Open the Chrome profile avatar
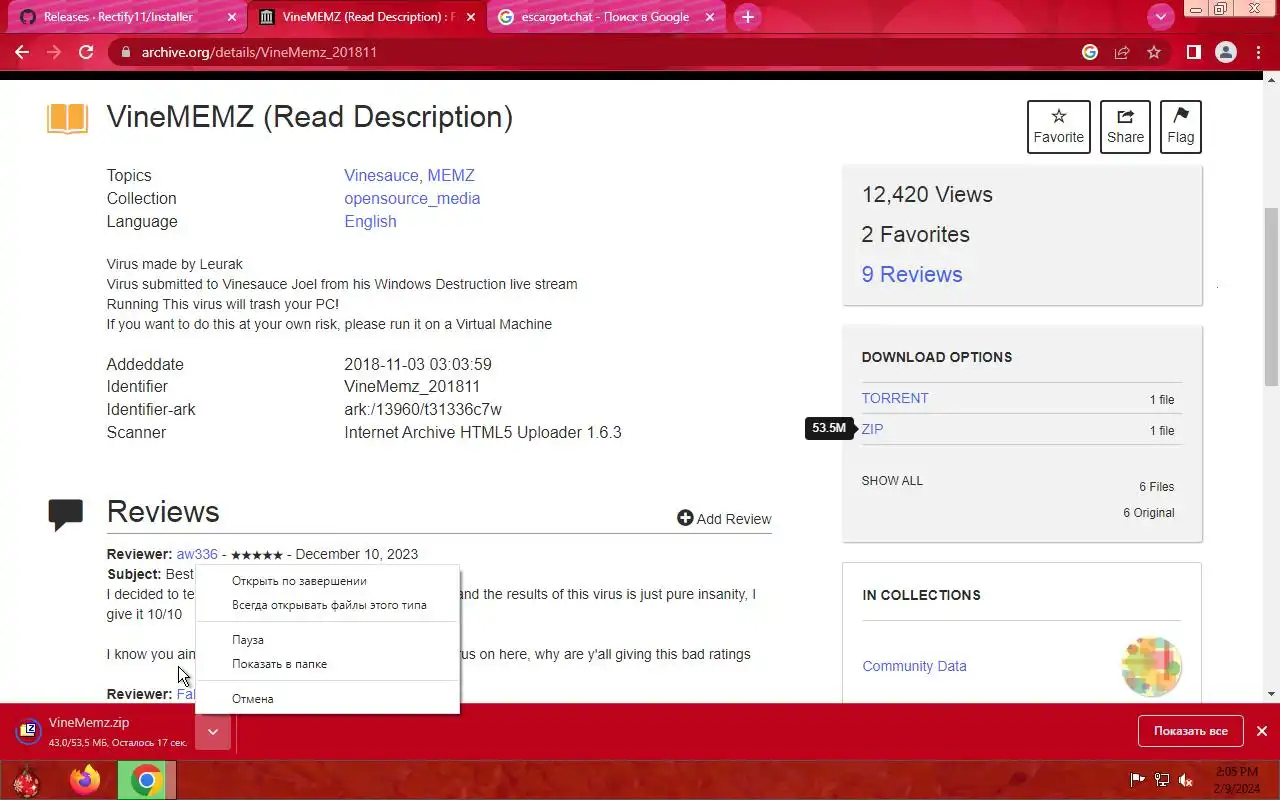Image resolution: width=1280 pixels, height=800 pixels. tap(1226, 52)
